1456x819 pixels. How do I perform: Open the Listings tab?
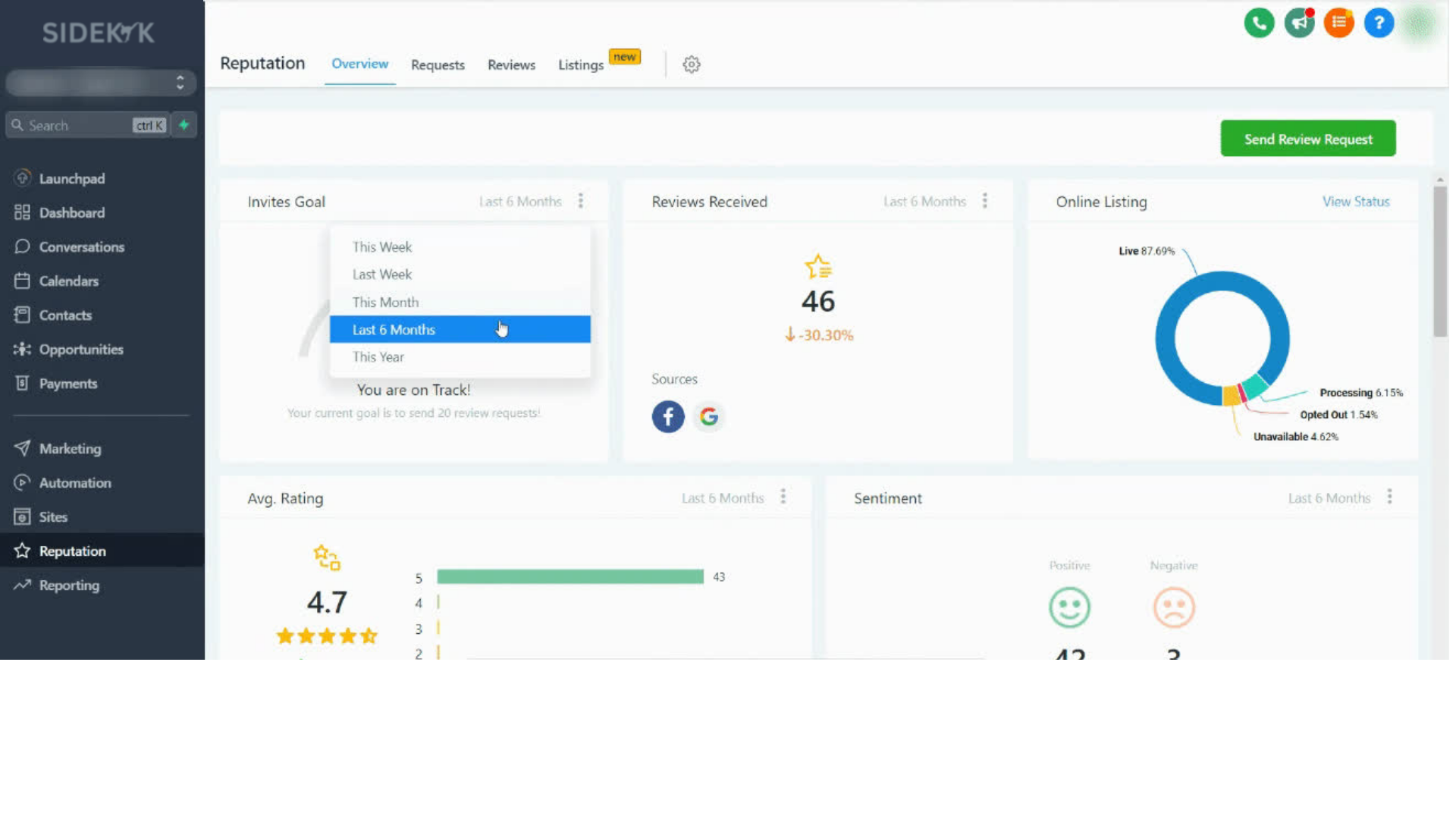pyautogui.click(x=581, y=65)
